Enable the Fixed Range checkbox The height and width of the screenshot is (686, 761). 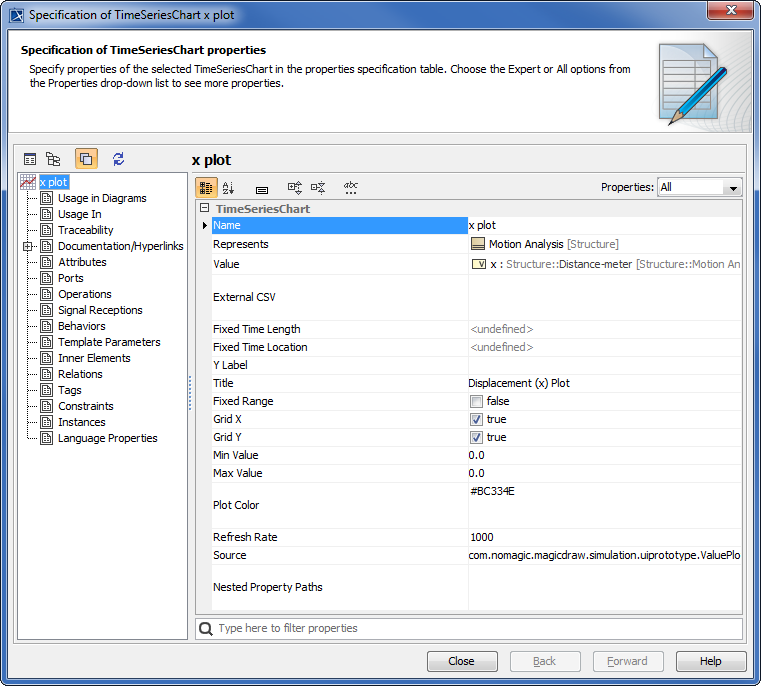click(x=477, y=402)
